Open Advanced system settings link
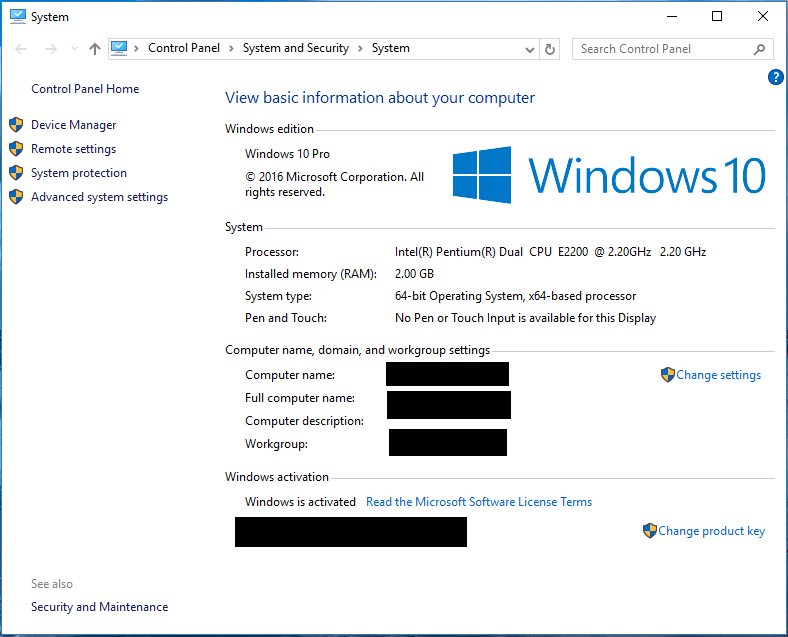788x637 pixels. [x=100, y=197]
